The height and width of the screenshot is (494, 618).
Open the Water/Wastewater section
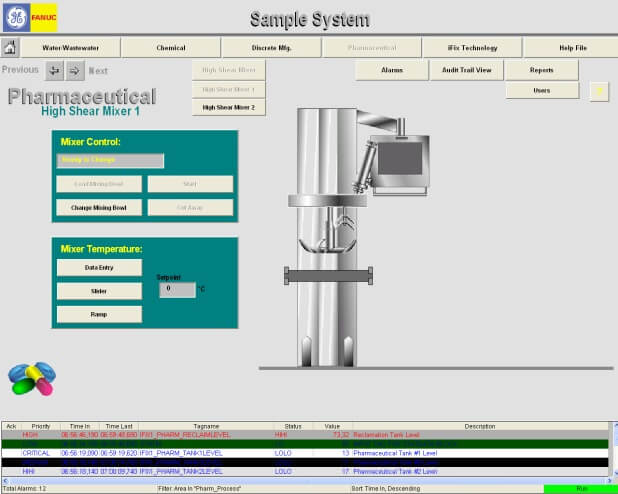(71, 48)
